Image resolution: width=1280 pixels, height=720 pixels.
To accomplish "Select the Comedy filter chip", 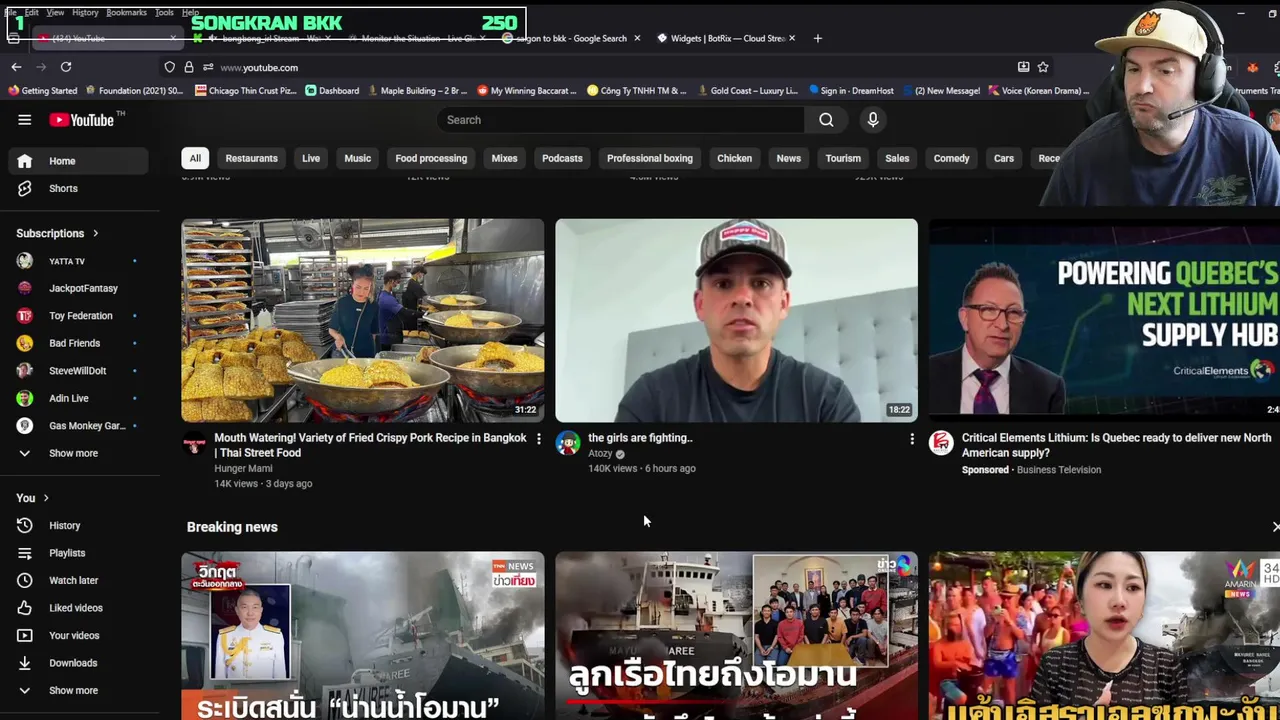I will 951,158.
